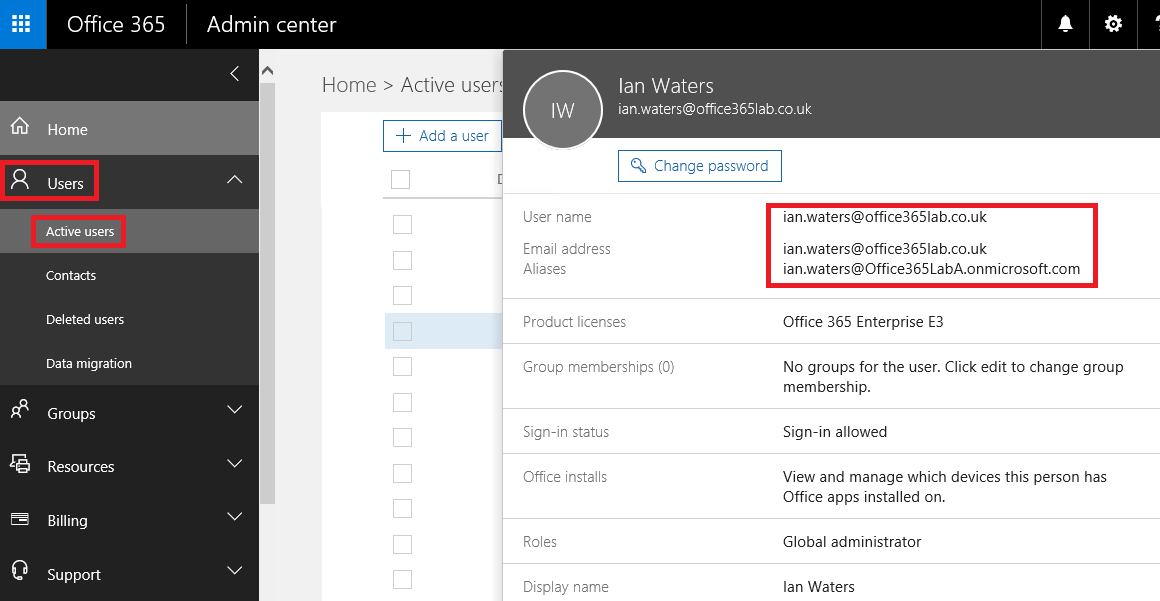Screen dimensions: 1160x601
Task: Click the Billing card icon
Action: point(19,519)
